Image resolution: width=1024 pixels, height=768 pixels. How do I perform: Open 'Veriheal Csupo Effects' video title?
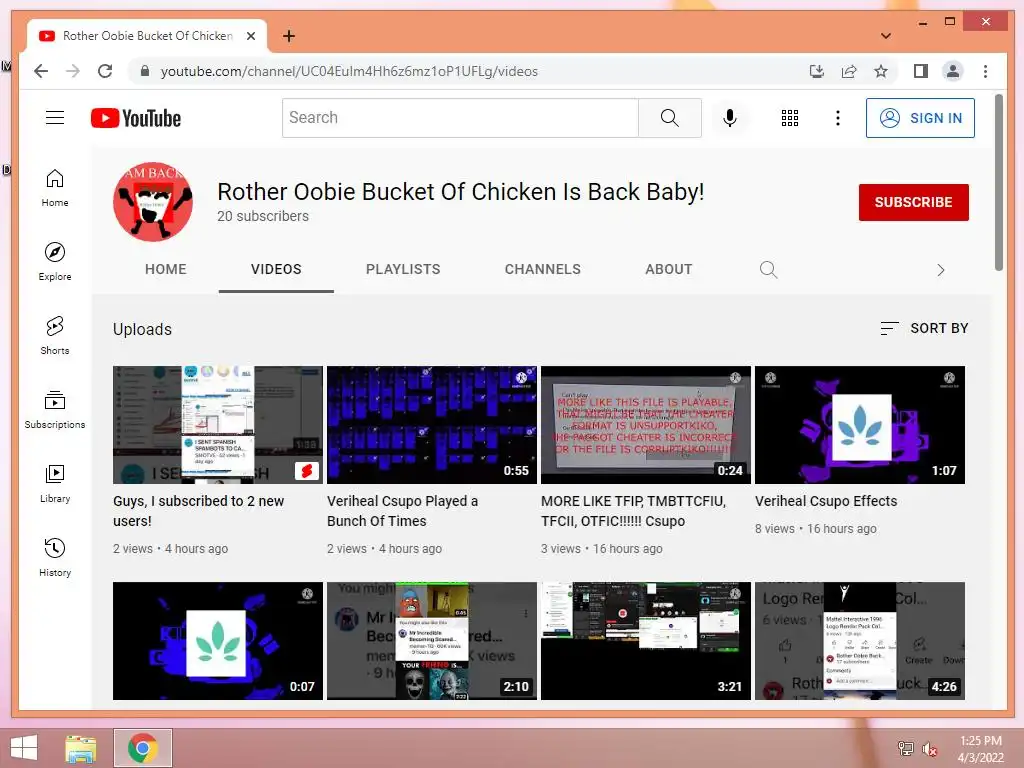click(826, 501)
